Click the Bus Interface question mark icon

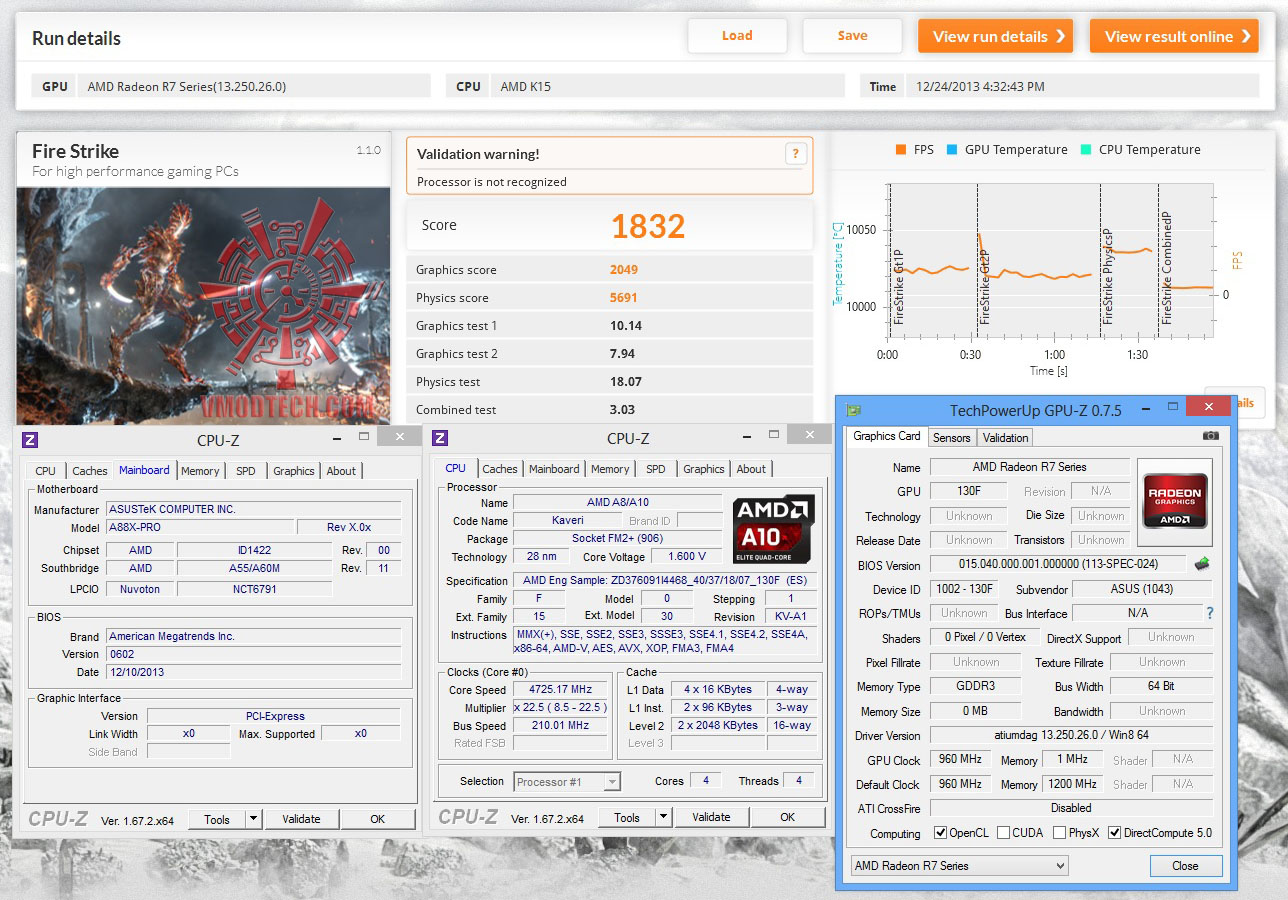1209,613
